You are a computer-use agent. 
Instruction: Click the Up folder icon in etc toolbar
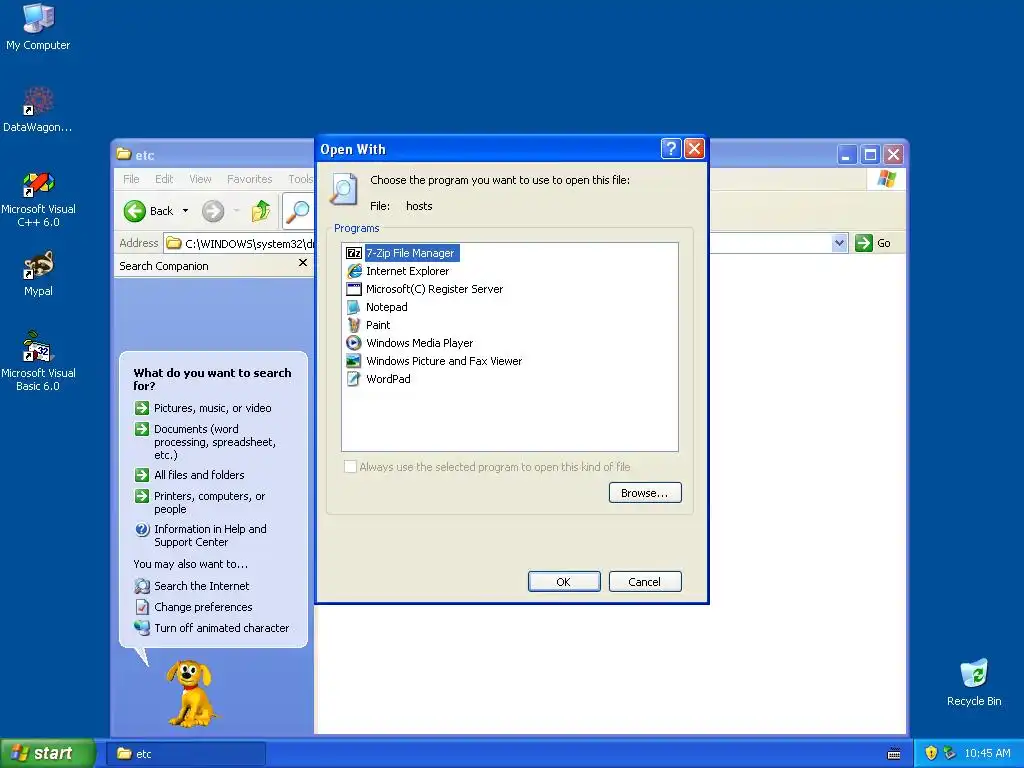click(x=261, y=211)
